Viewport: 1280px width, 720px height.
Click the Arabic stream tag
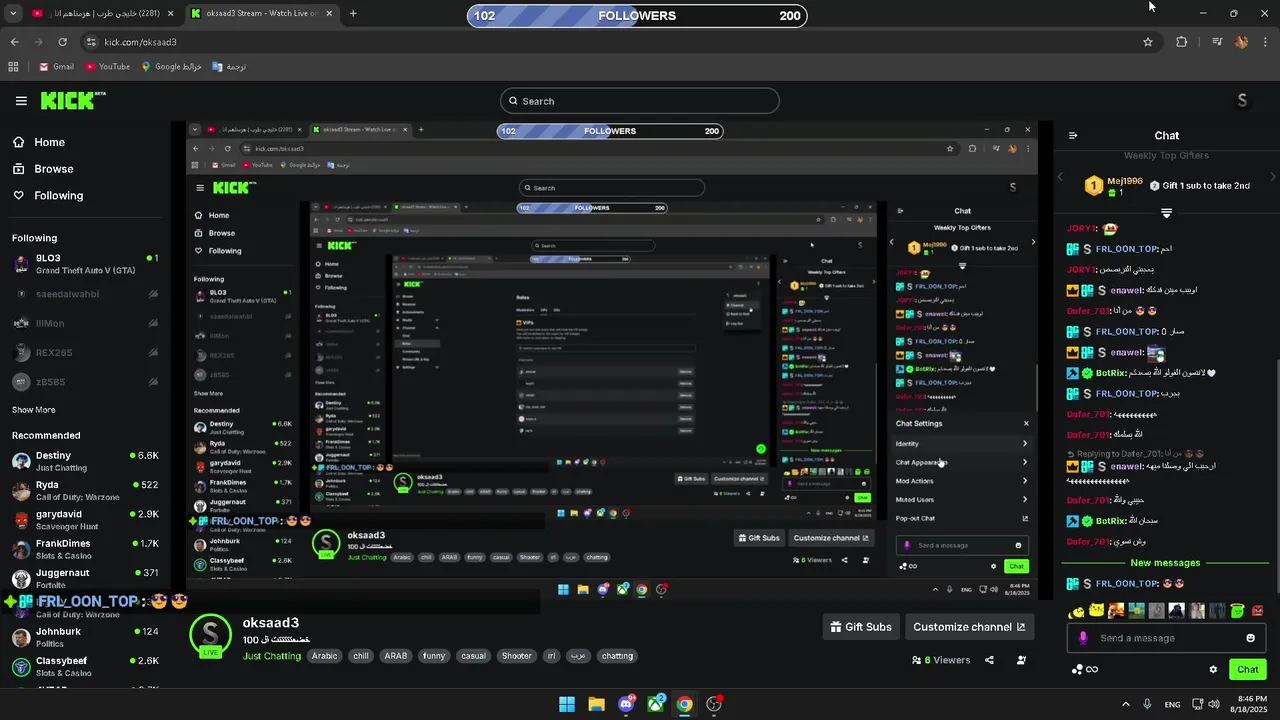(324, 656)
